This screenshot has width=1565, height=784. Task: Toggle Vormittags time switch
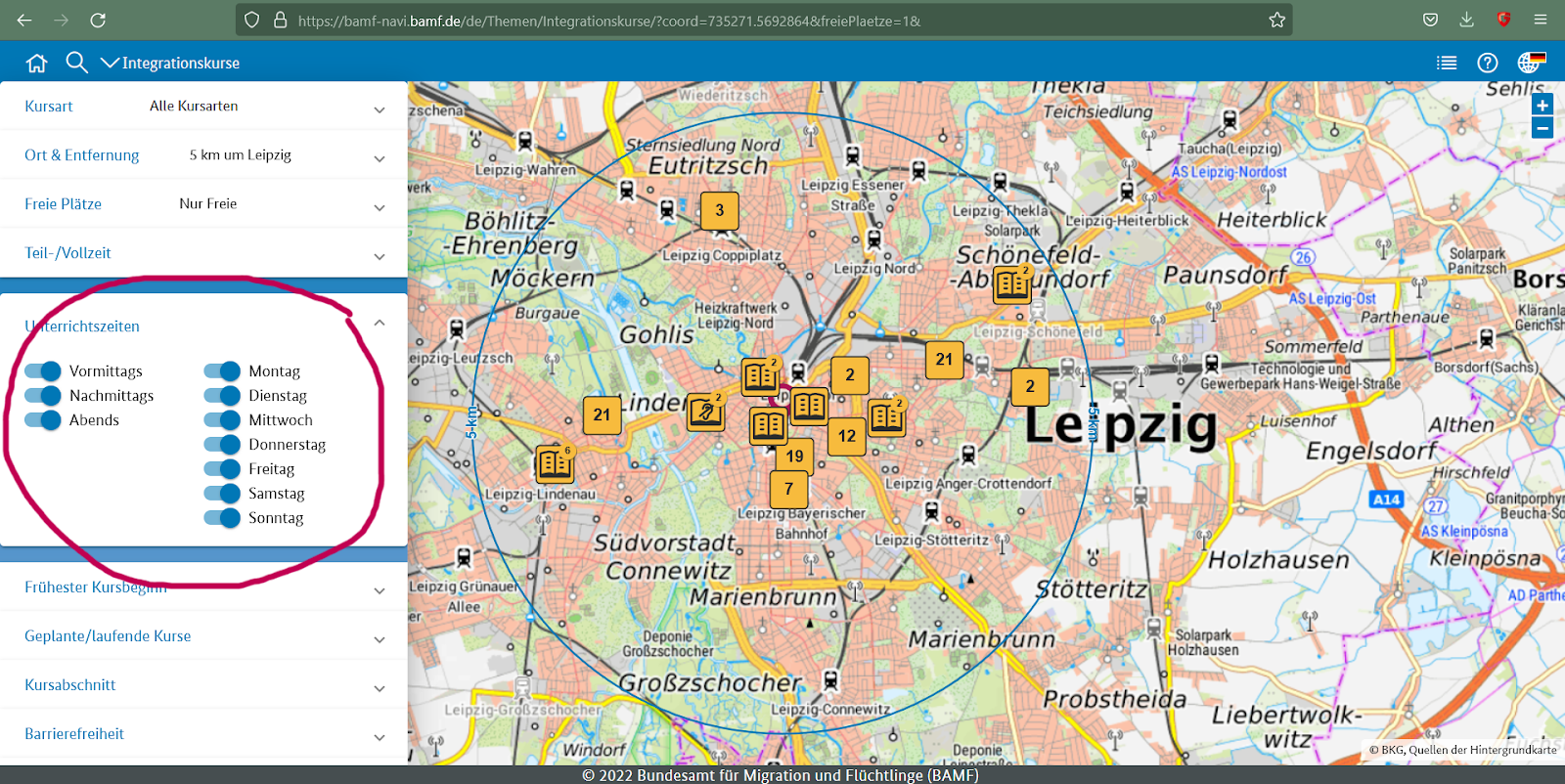(x=43, y=370)
